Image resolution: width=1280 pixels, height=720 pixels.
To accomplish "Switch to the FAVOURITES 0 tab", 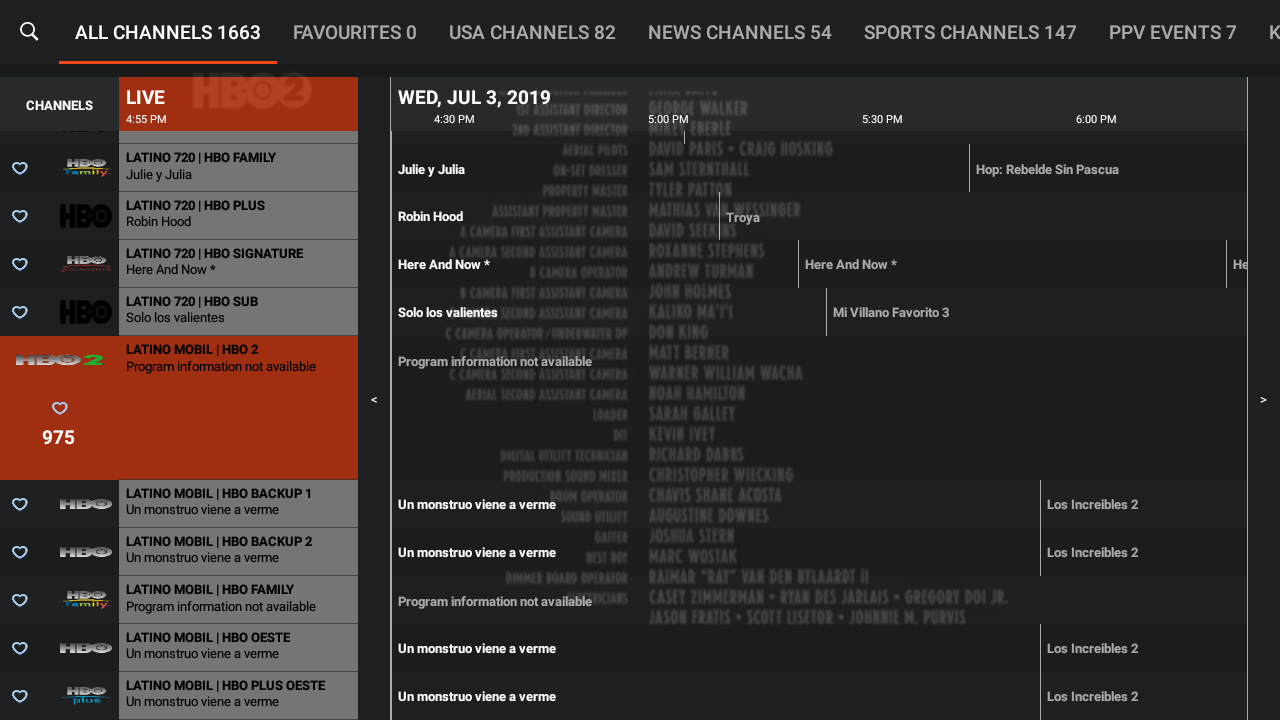I will click(x=354, y=32).
